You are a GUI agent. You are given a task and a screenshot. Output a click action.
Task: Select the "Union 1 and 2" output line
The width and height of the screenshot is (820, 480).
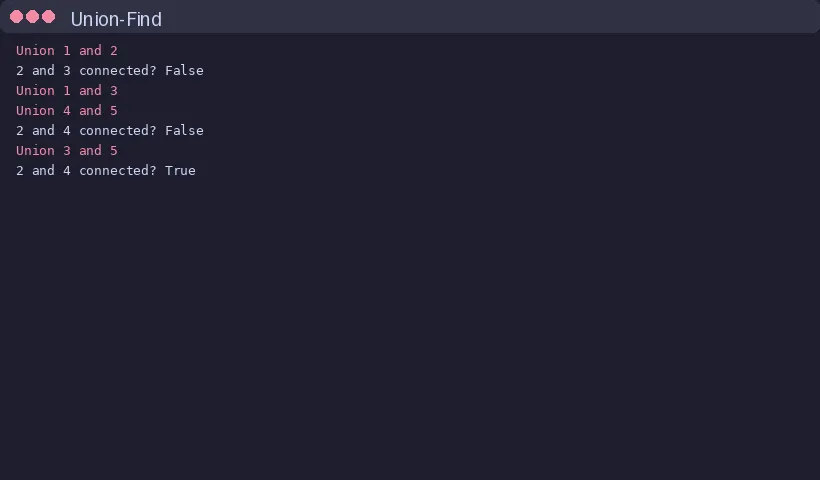click(66, 51)
